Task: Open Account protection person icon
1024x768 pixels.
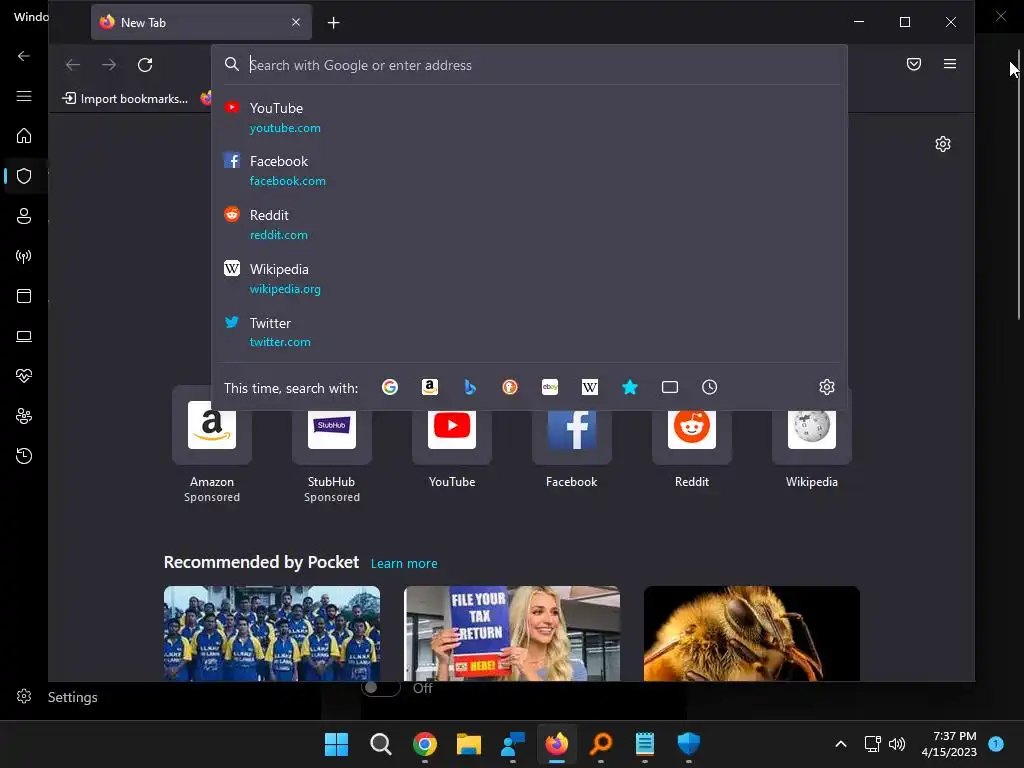Action: [x=24, y=216]
